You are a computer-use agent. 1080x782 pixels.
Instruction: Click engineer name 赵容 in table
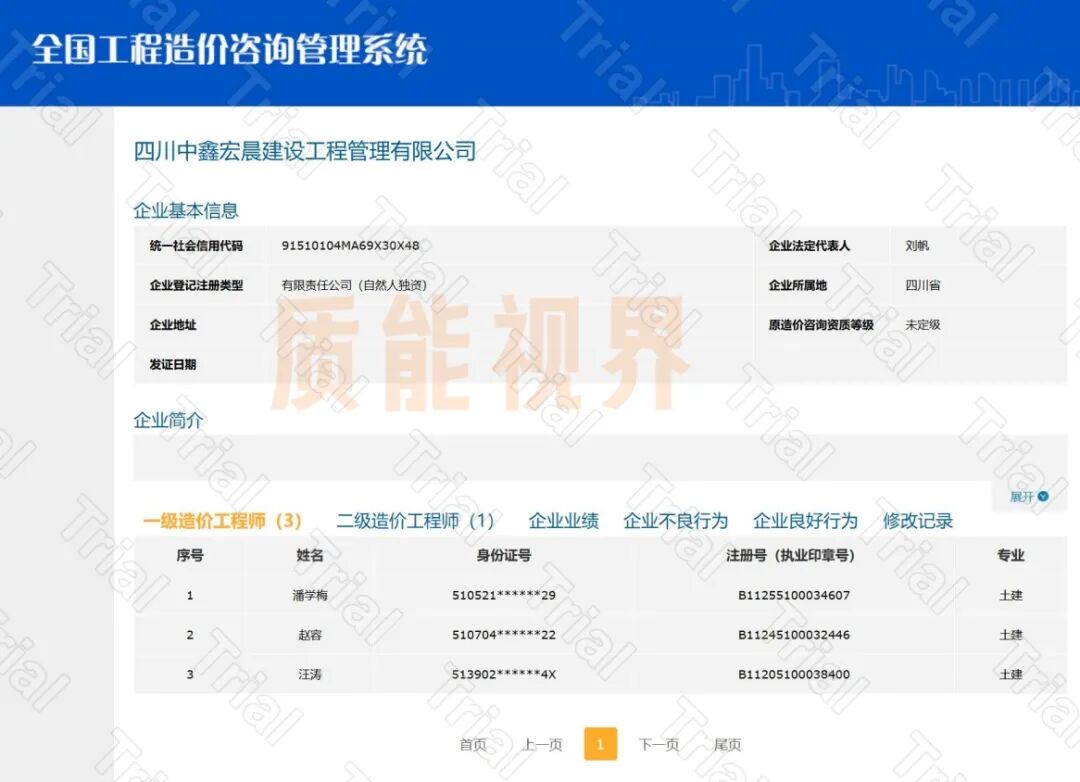[x=309, y=635]
